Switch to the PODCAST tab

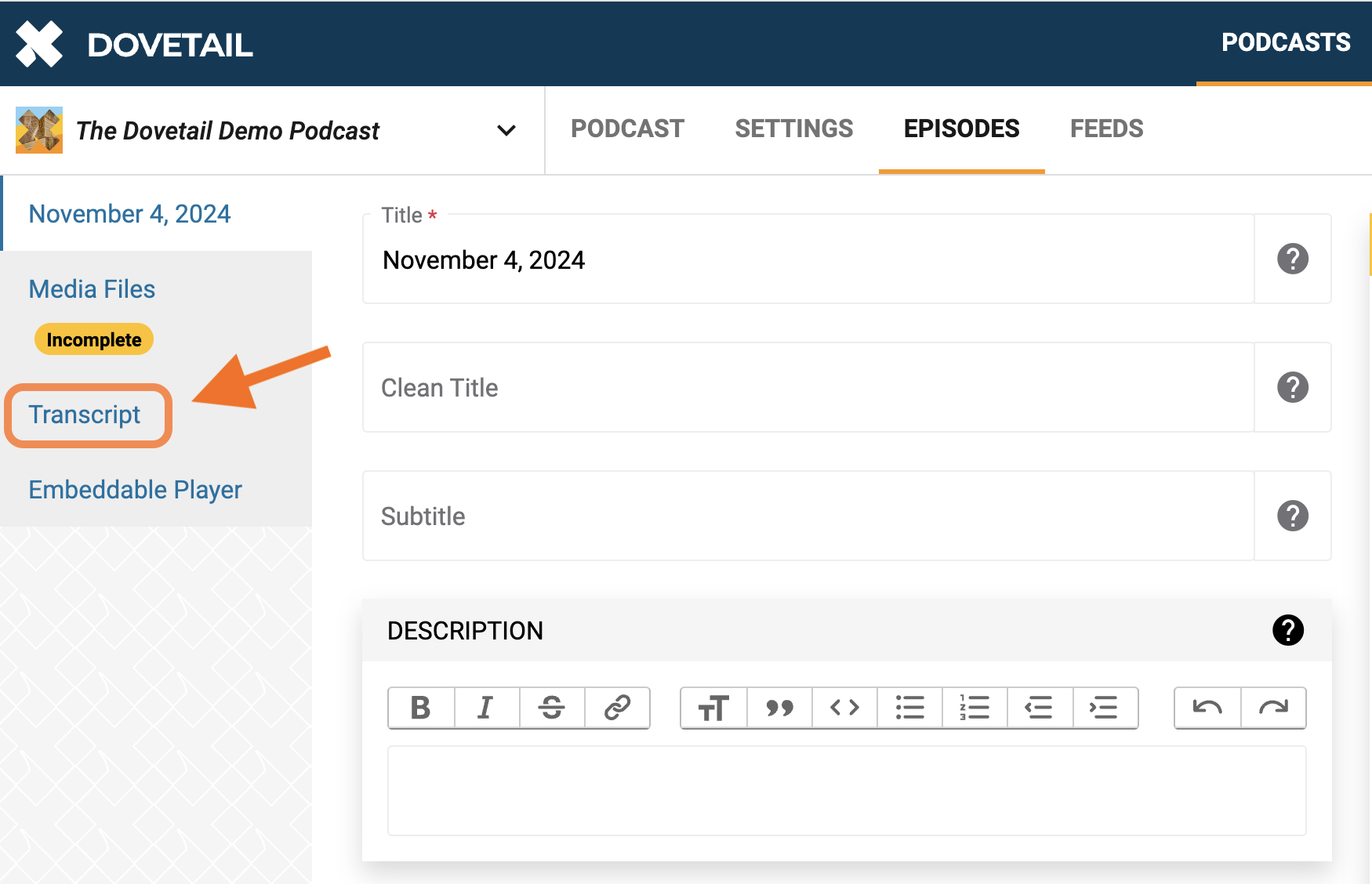627,129
